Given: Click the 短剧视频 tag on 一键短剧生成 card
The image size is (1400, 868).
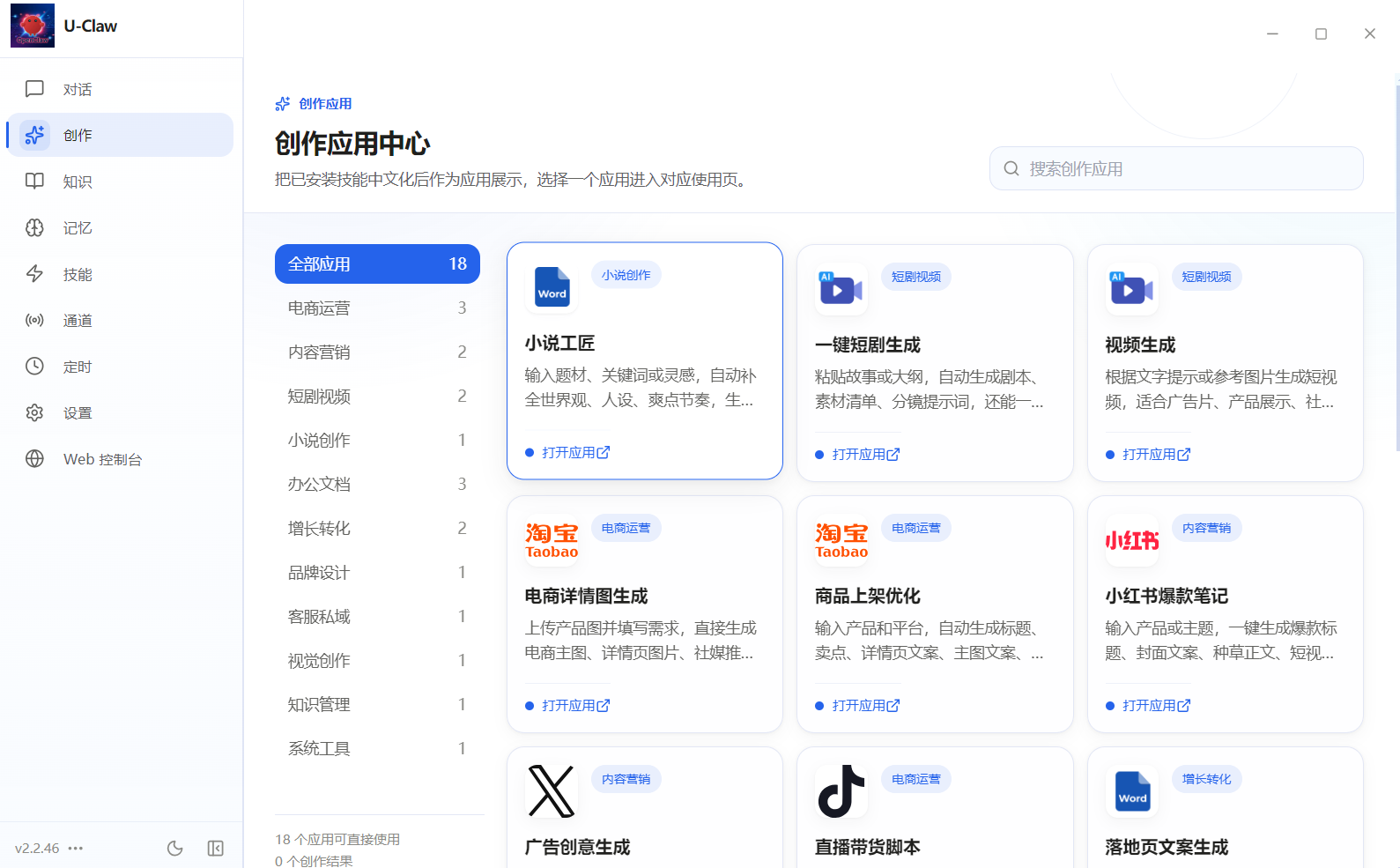Looking at the screenshot, I should pos(916,277).
